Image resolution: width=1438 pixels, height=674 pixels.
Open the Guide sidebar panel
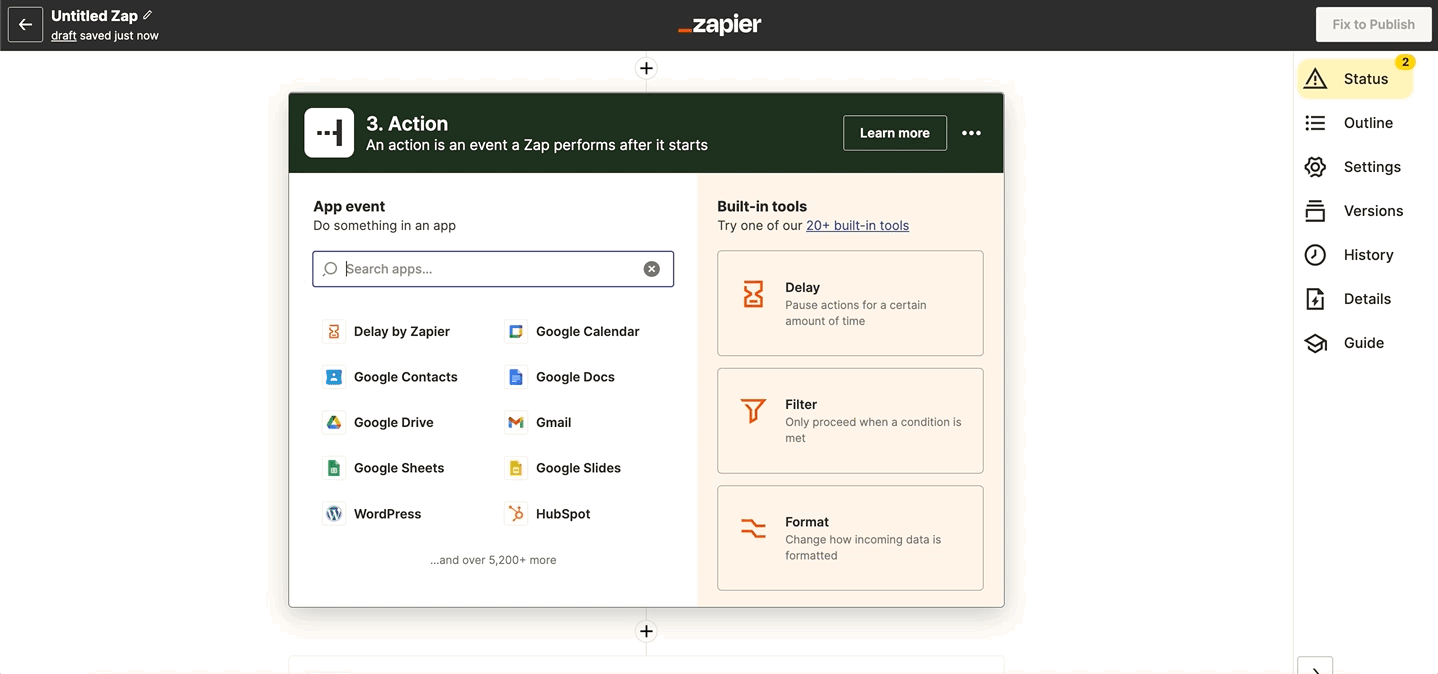click(x=1345, y=343)
